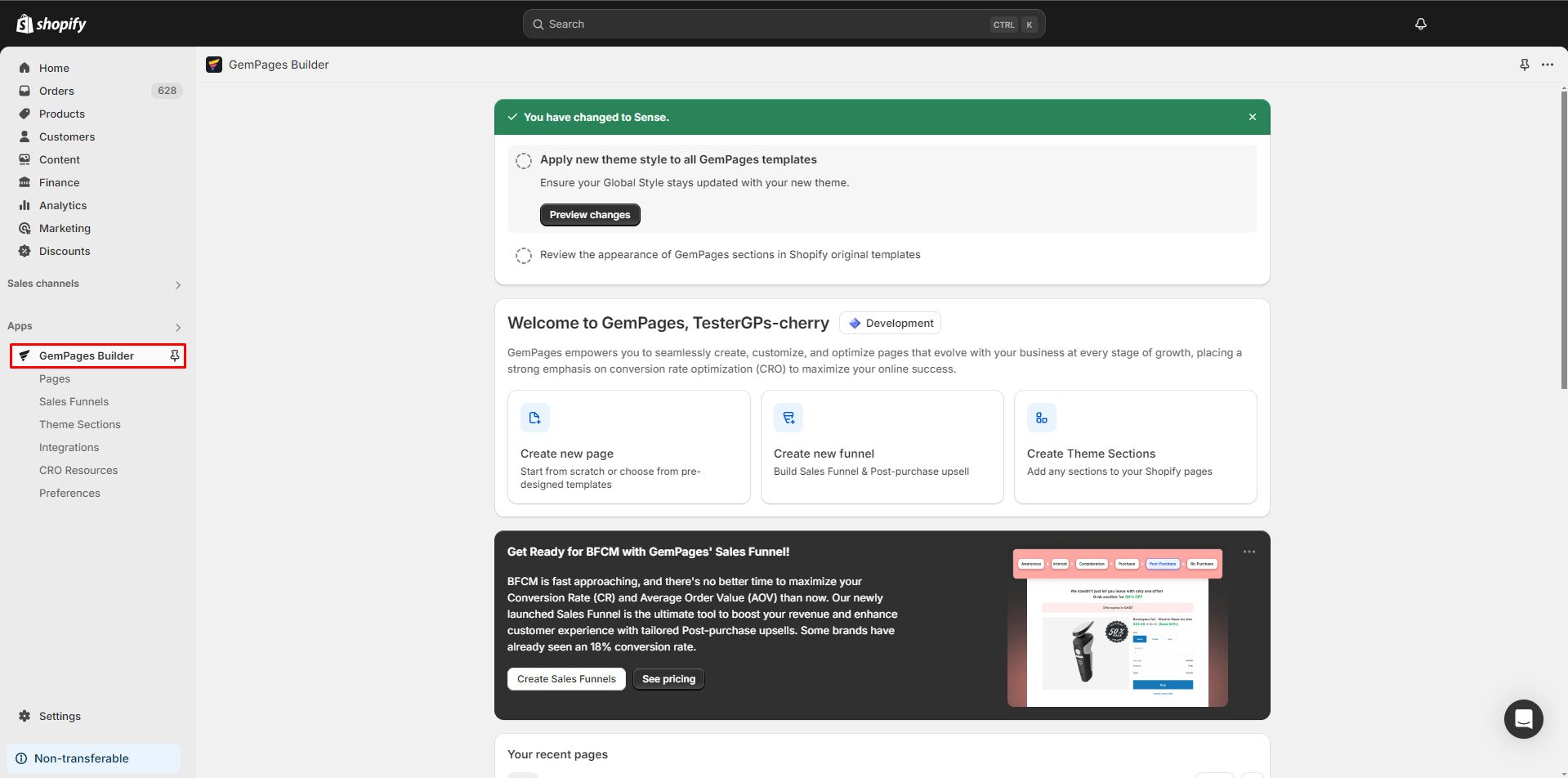Click 'Add any sections to your Shopify pages'

(1119, 472)
